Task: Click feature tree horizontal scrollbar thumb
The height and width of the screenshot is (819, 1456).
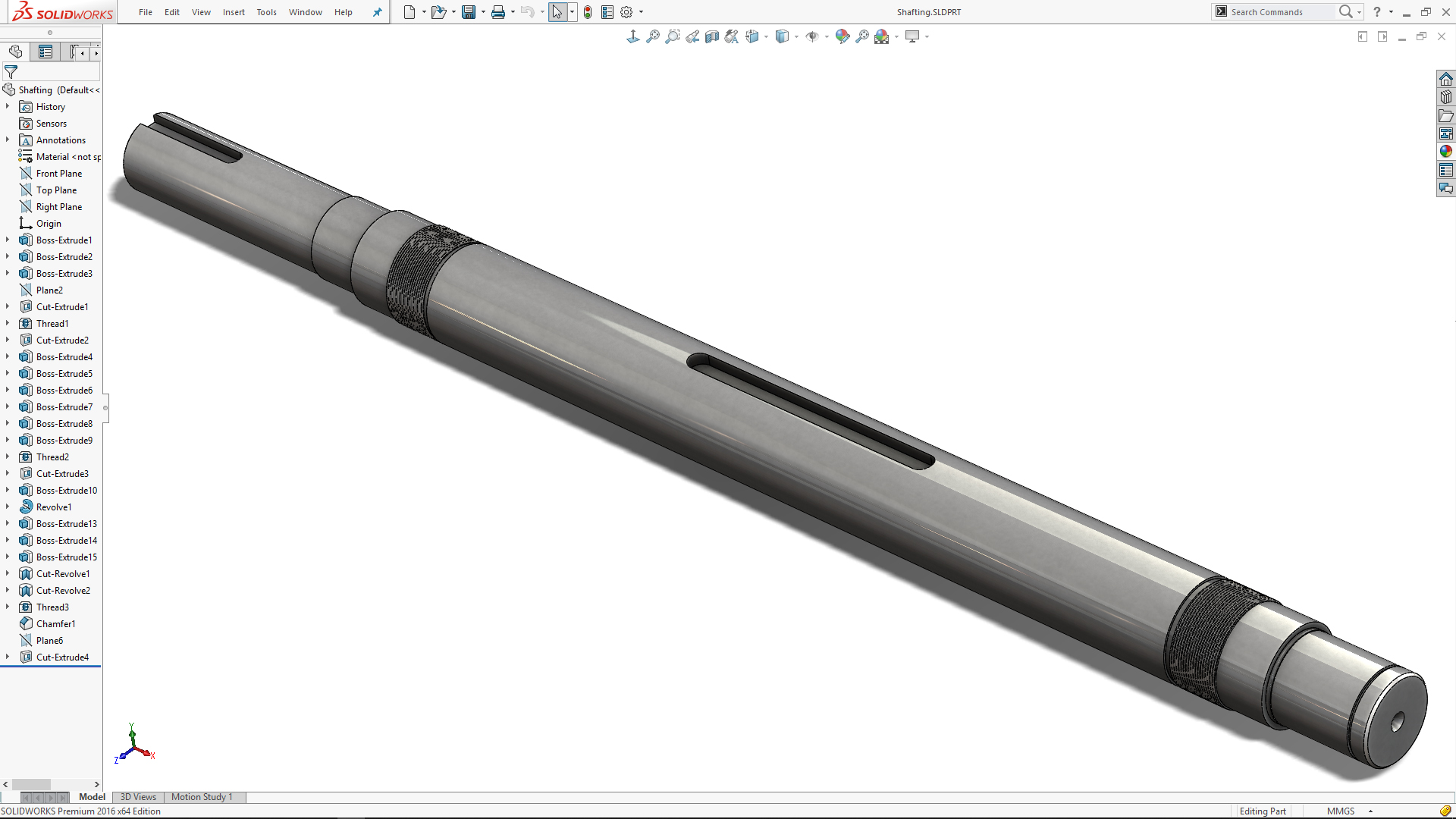Action: (x=31, y=784)
